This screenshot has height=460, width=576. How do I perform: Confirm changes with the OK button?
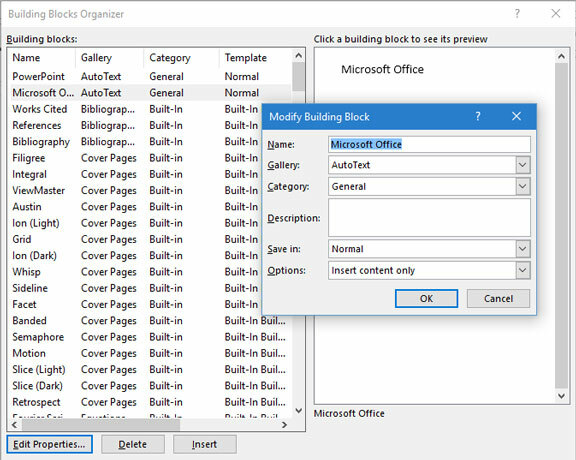426,298
